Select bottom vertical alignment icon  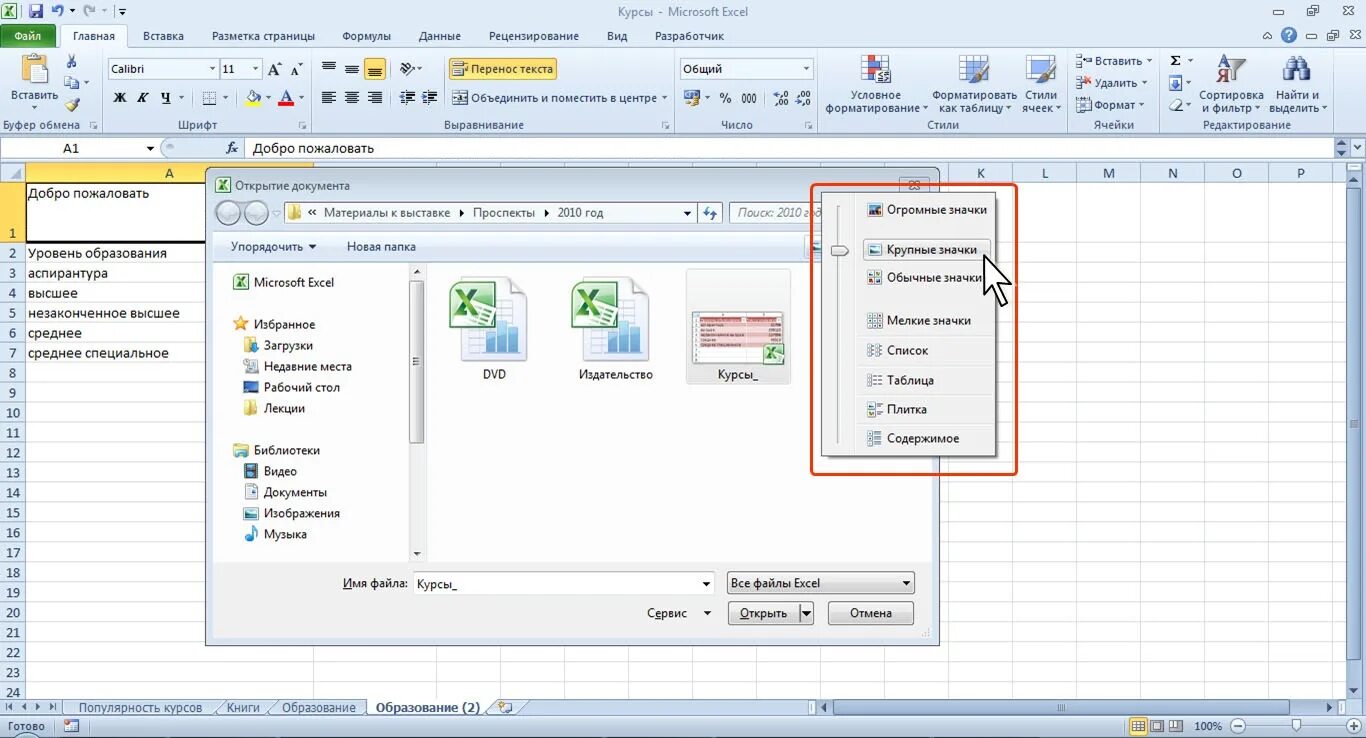(375, 69)
